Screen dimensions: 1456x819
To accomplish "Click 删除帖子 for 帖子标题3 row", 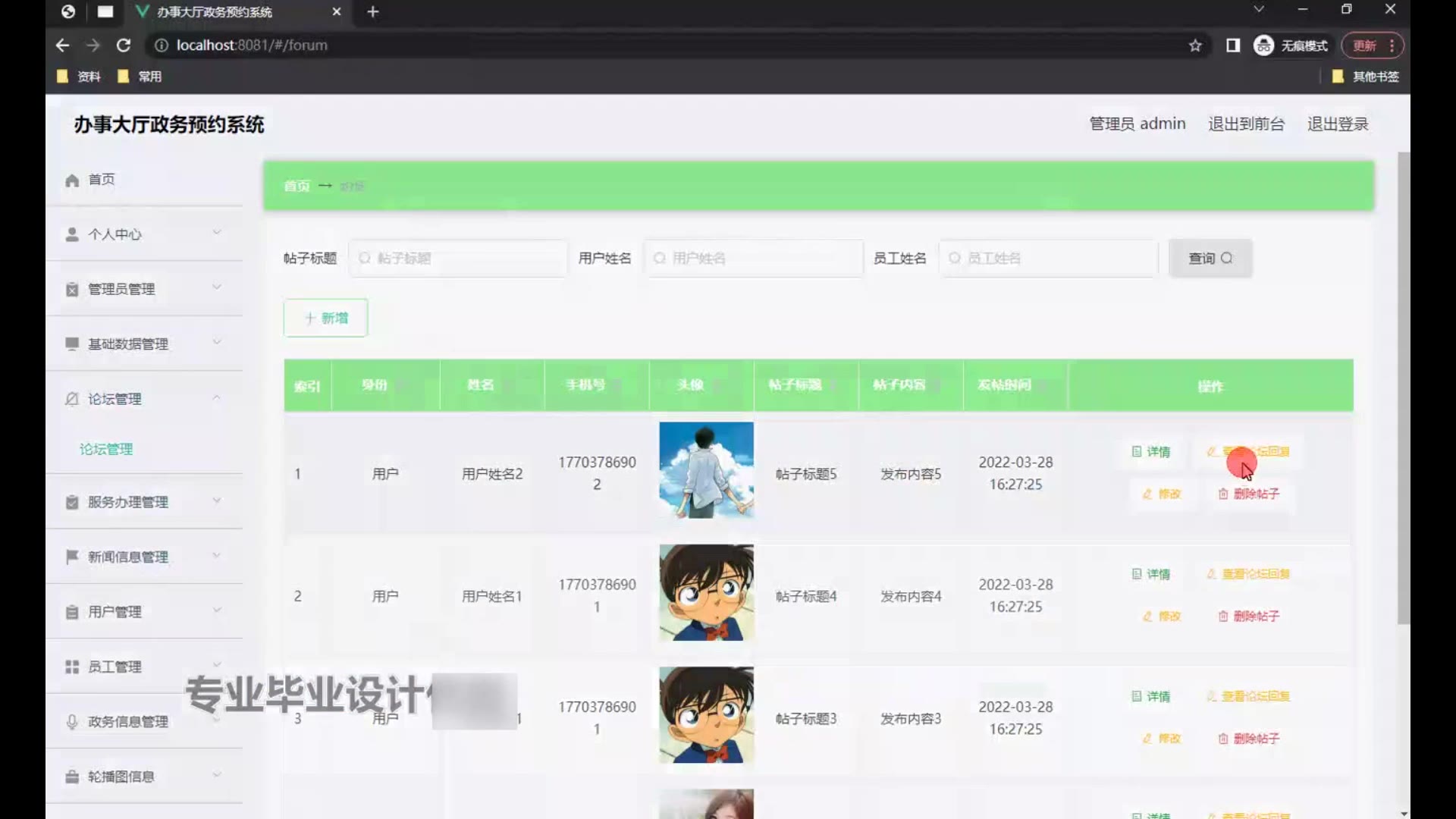I will (x=1248, y=739).
